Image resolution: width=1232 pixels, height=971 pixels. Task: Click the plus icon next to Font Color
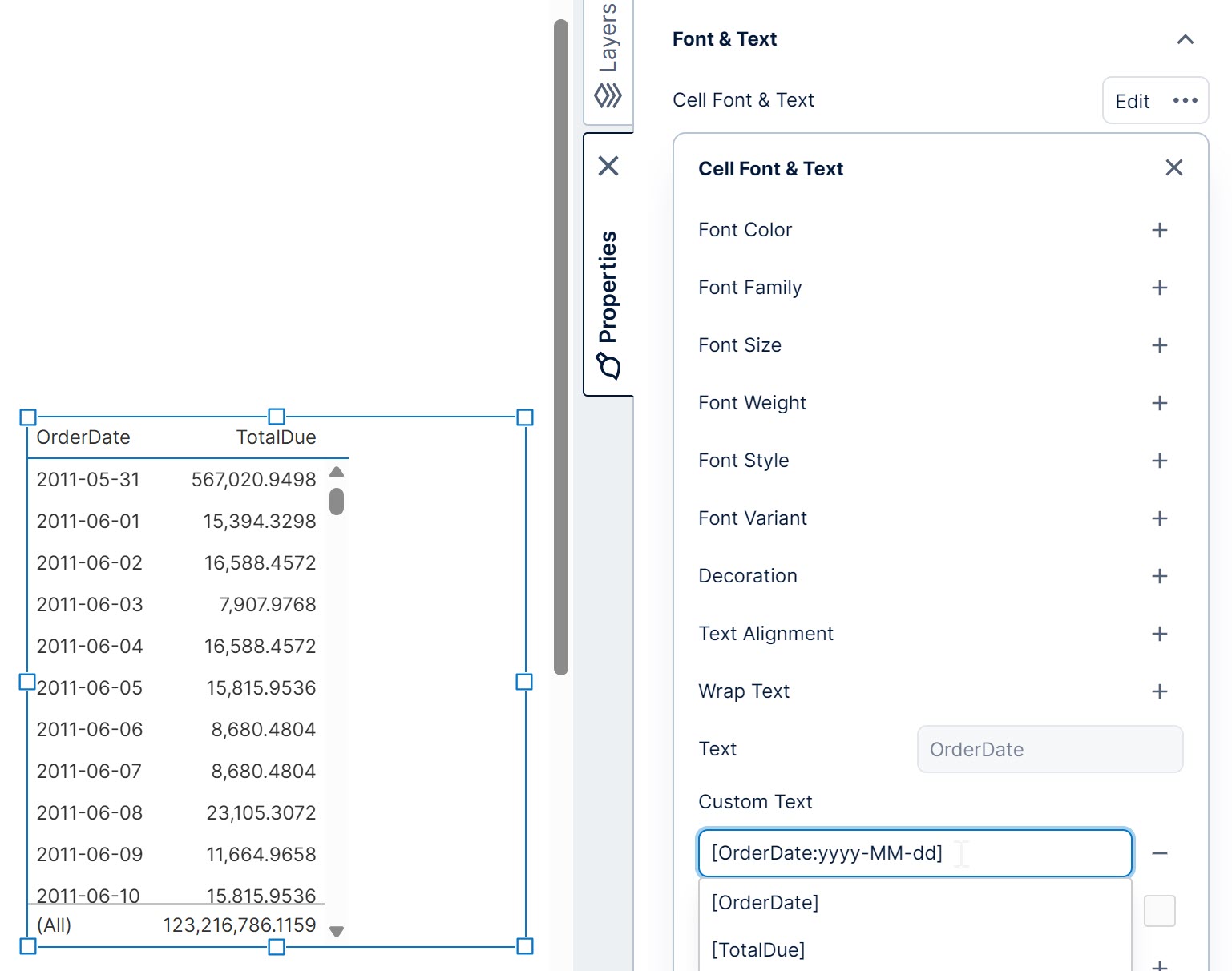(1159, 230)
